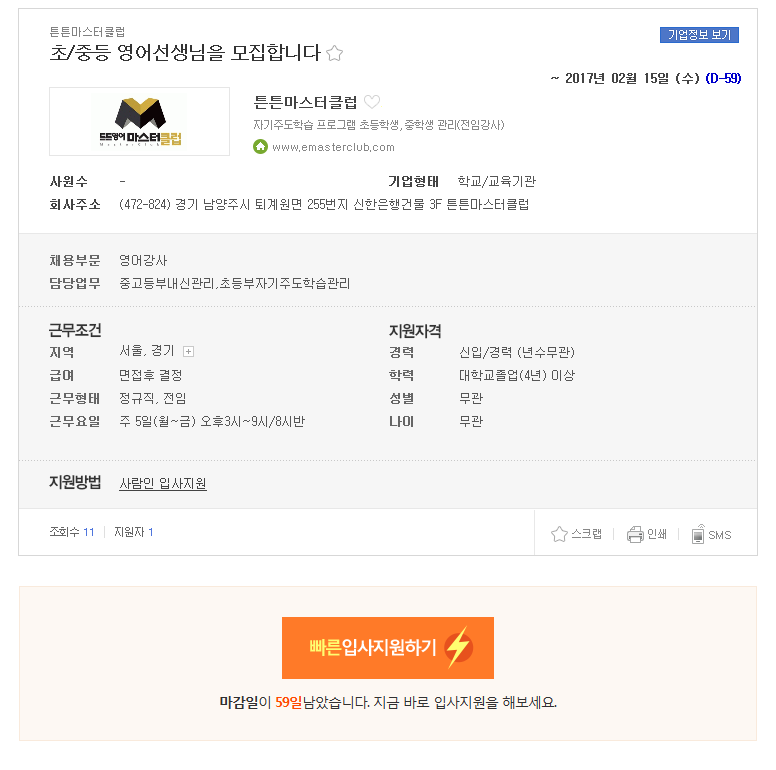Click the job title 초/중등 영어선생님을 모집합니다

point(185,52)
